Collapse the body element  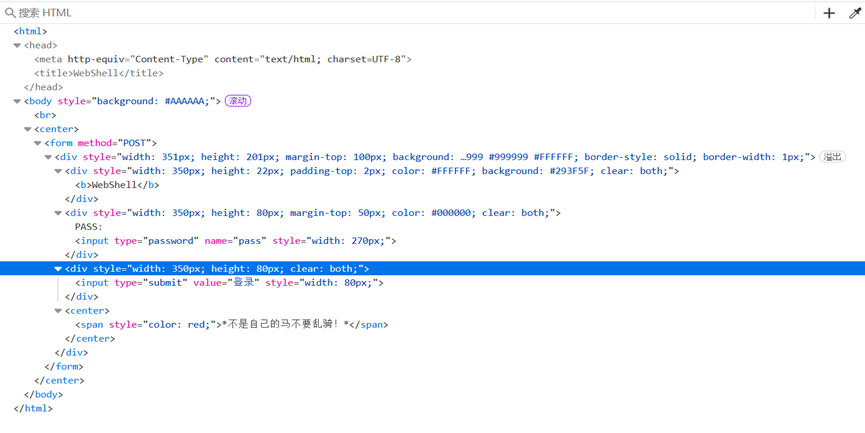click(17, 101)
